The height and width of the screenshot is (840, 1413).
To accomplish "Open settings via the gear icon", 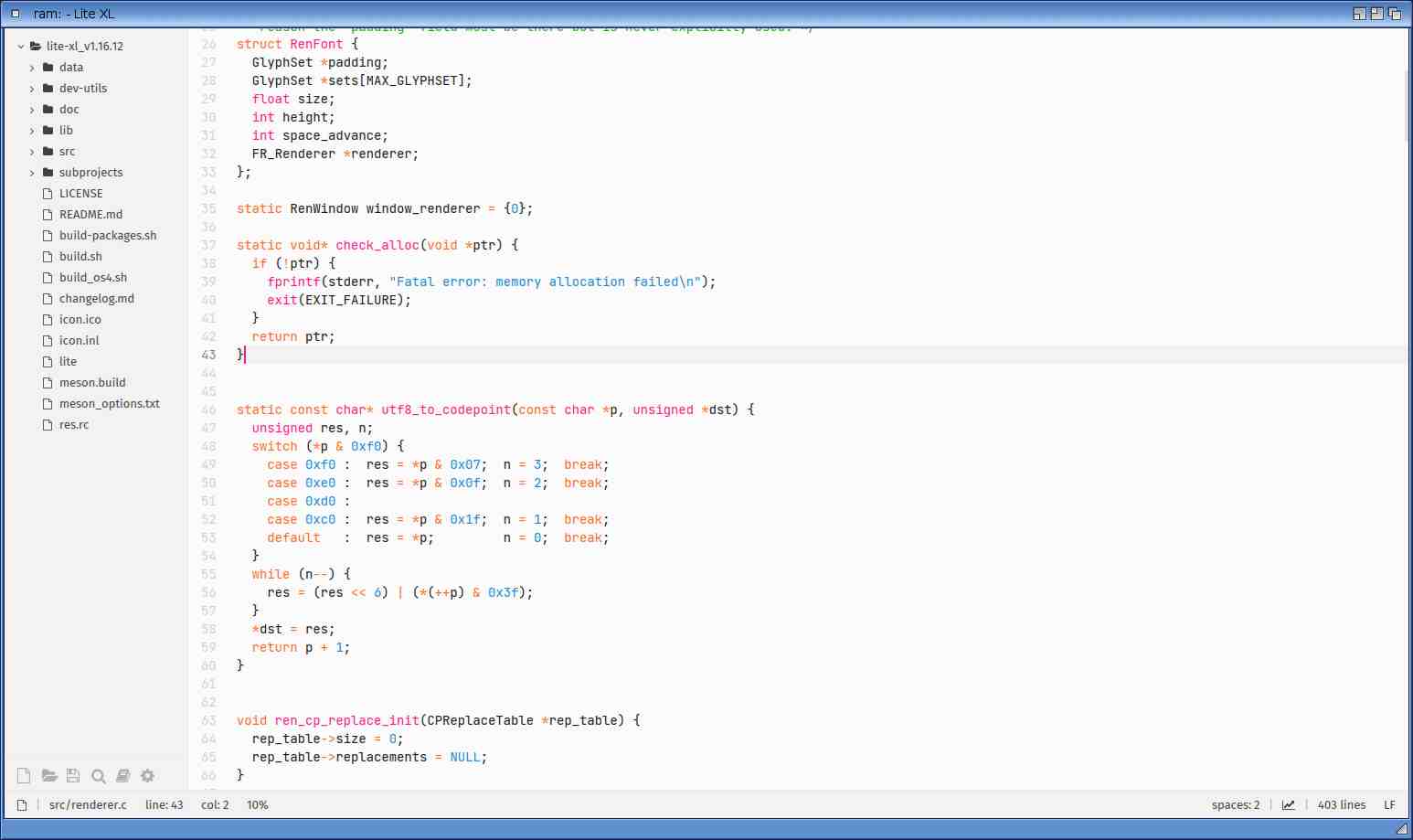I will [147, 776].
